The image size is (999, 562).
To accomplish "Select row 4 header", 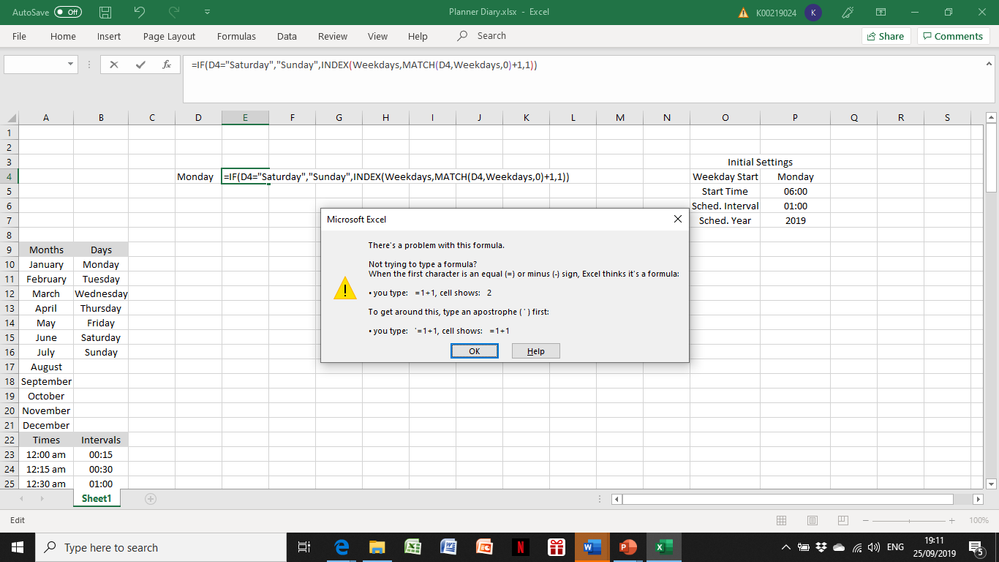I will pos(9,177).
